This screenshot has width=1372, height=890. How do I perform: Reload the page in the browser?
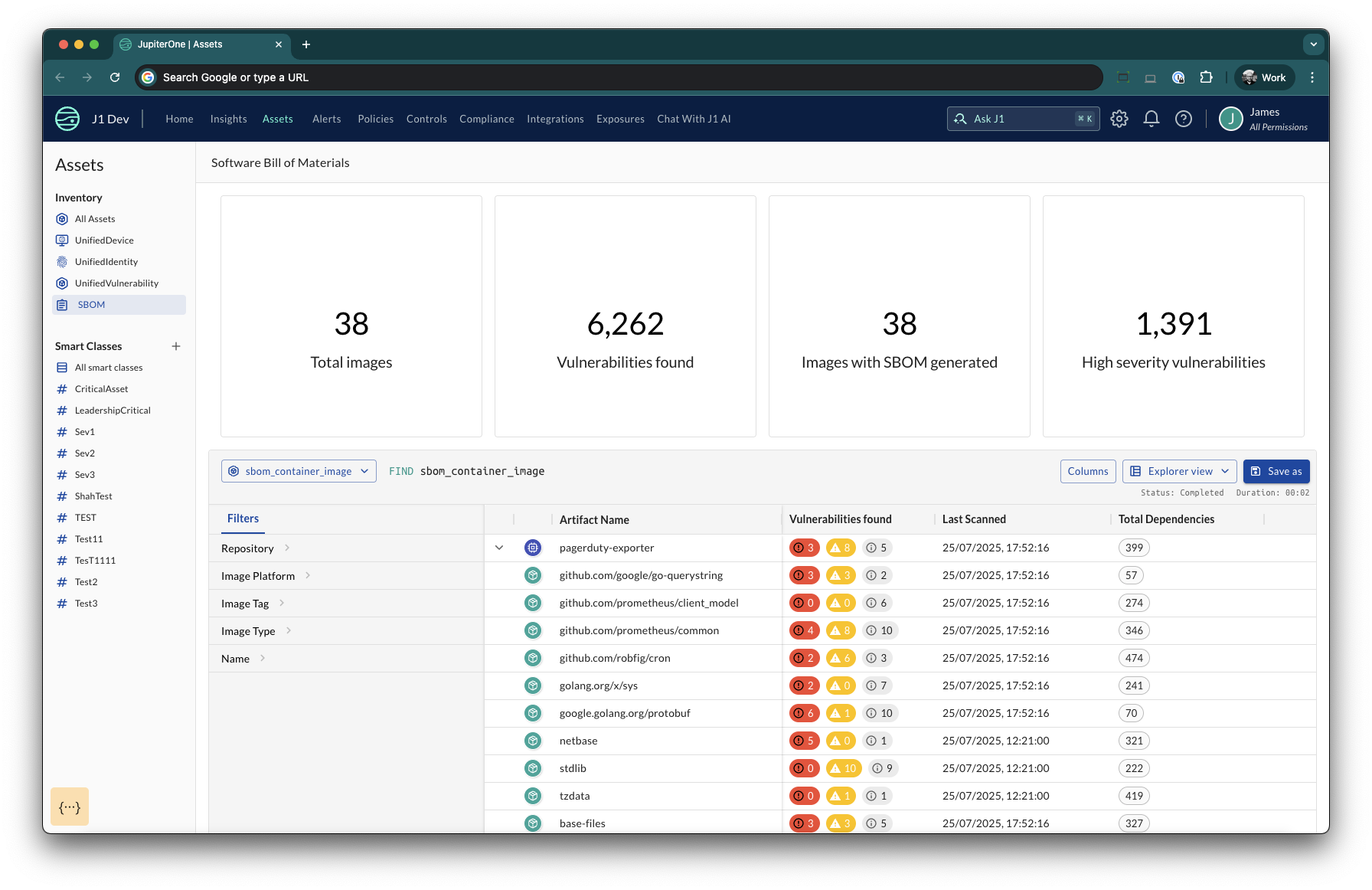115,77
